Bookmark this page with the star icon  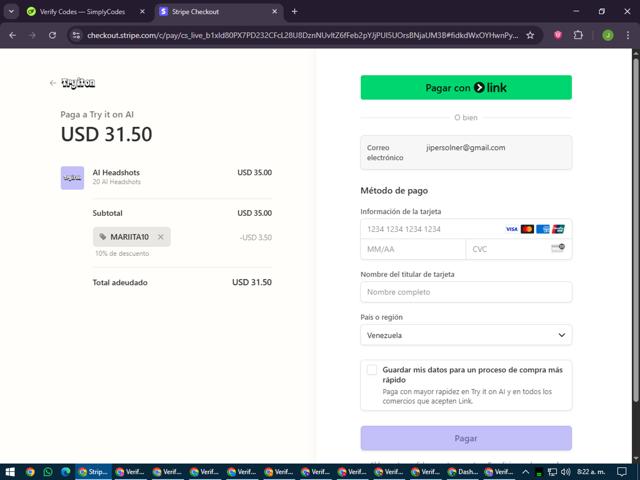[x=530, y=36]
